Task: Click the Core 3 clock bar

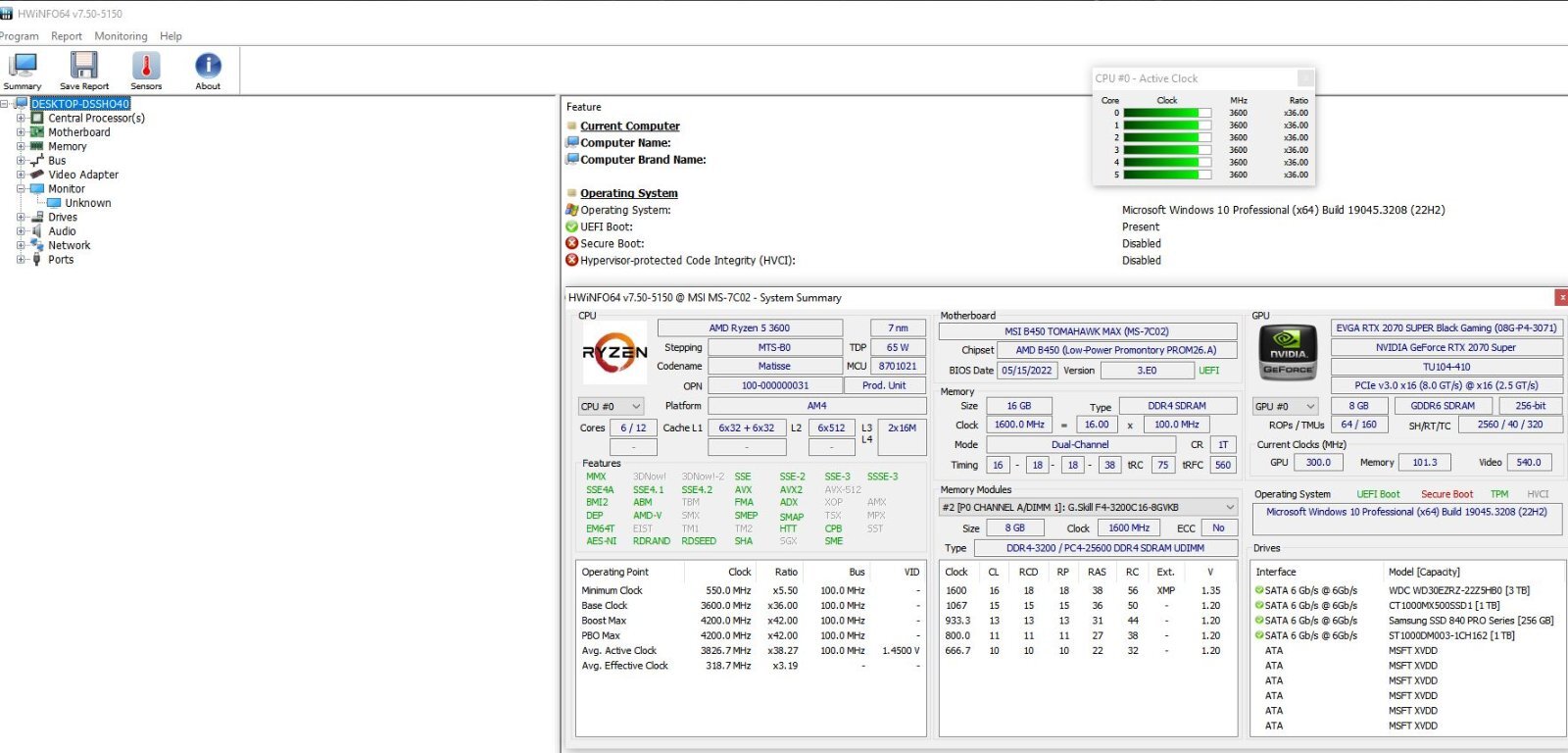Action: pyautogui.click(x=1167, y=150)
